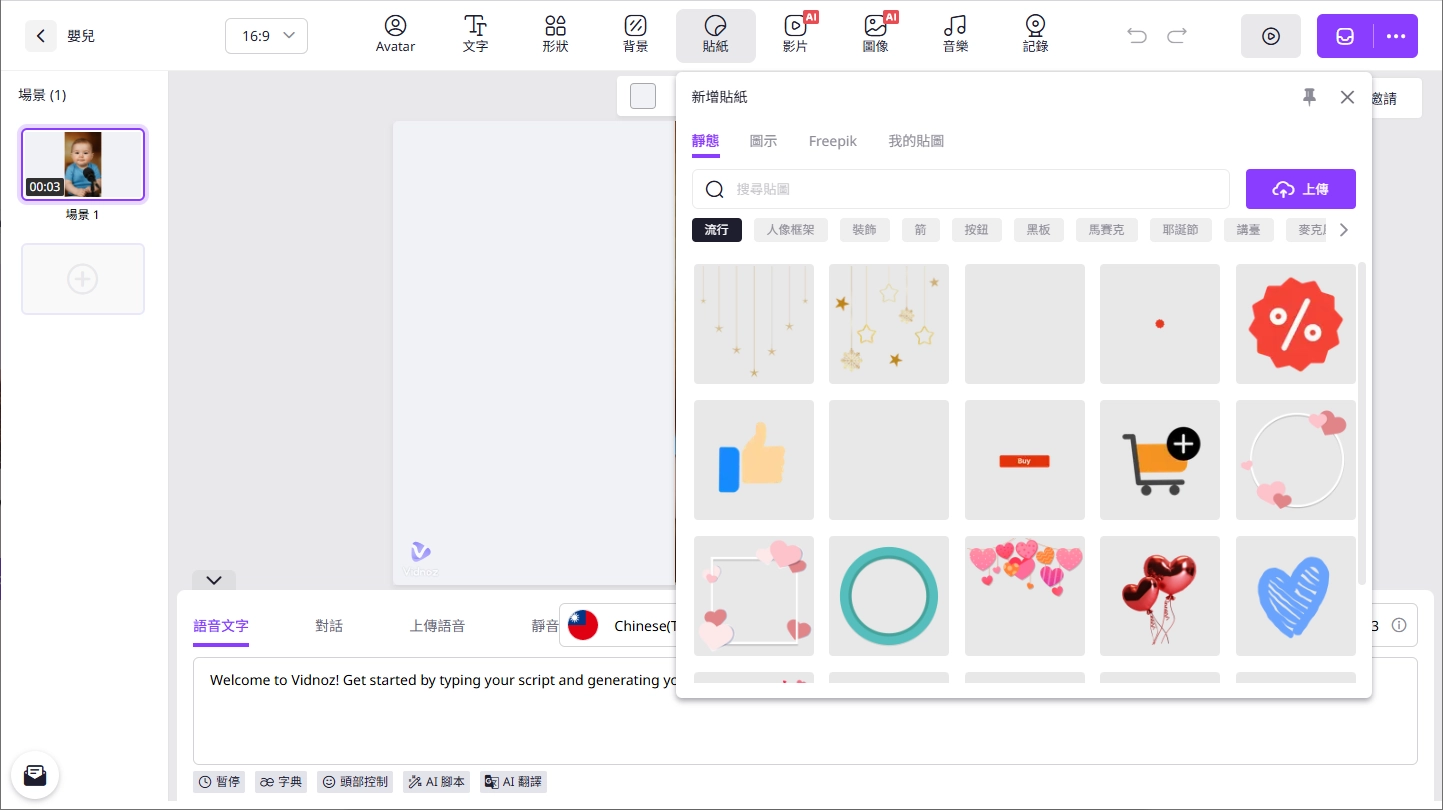Switch to the 語音文字 tab
Image resolution: width=1443 pixels, height=810 pixels.
click(x=221, y=626)
